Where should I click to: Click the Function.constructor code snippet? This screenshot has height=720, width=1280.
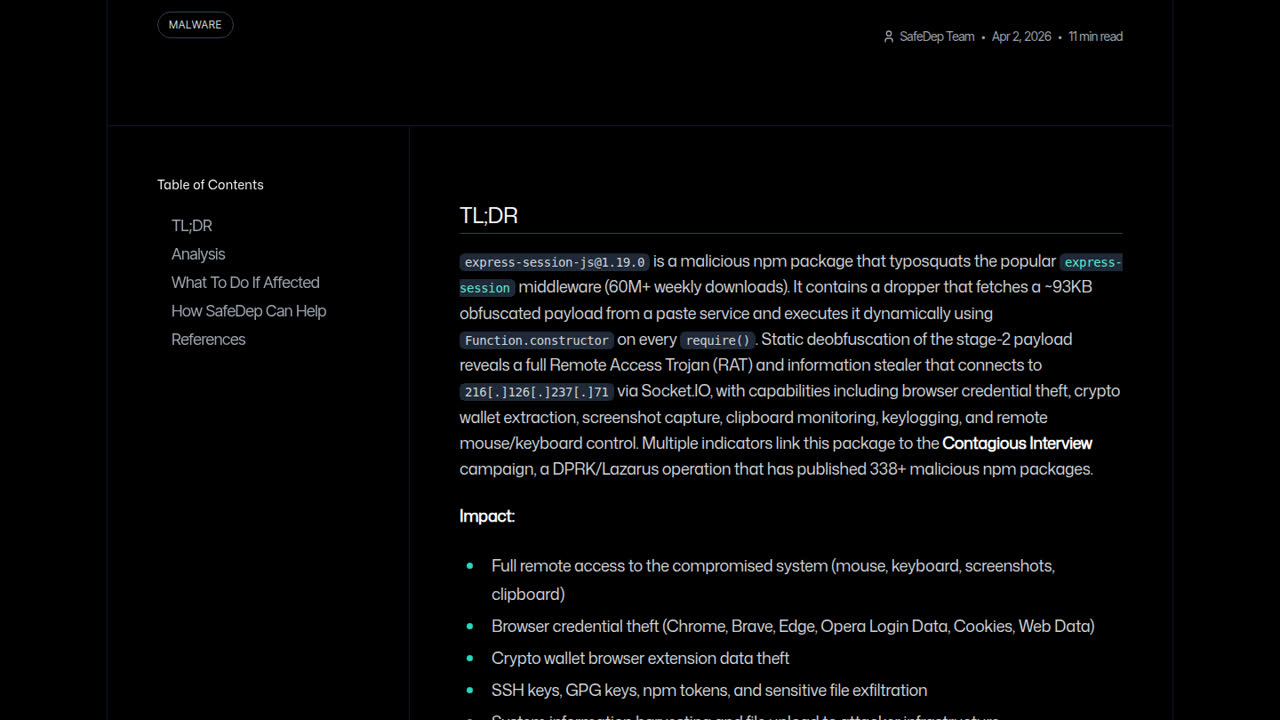(x=537, y=340)
